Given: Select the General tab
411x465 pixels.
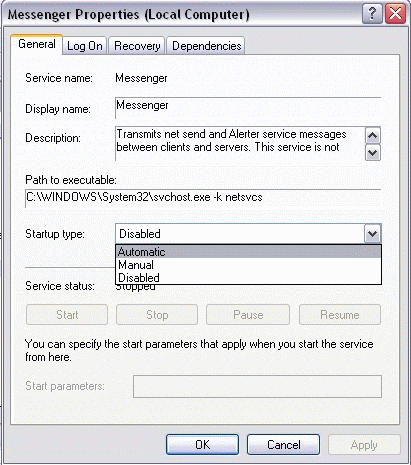Looking at the screenshot, I should pos(37,44).
